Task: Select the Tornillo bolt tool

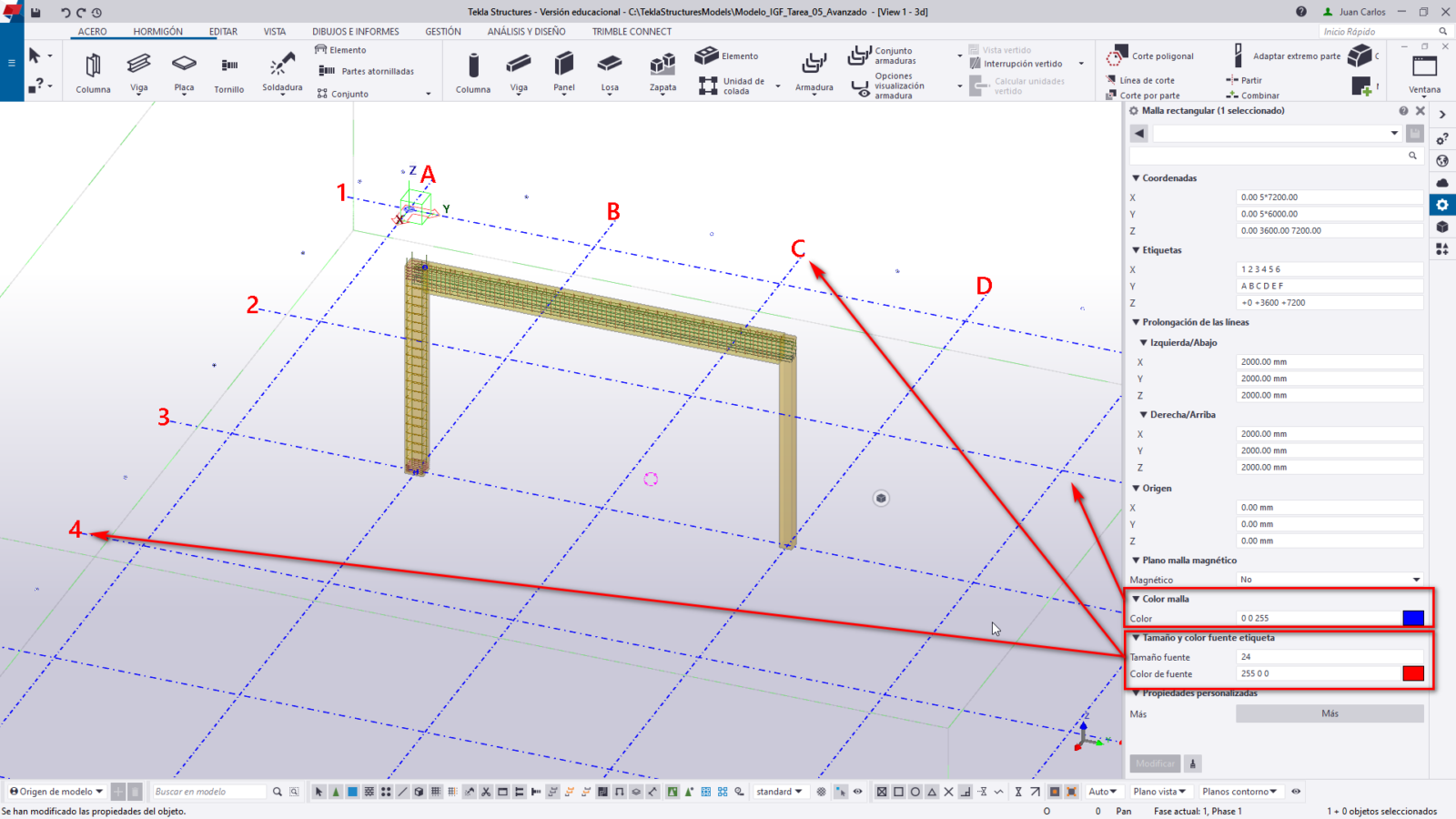Action: coord(229,72)
